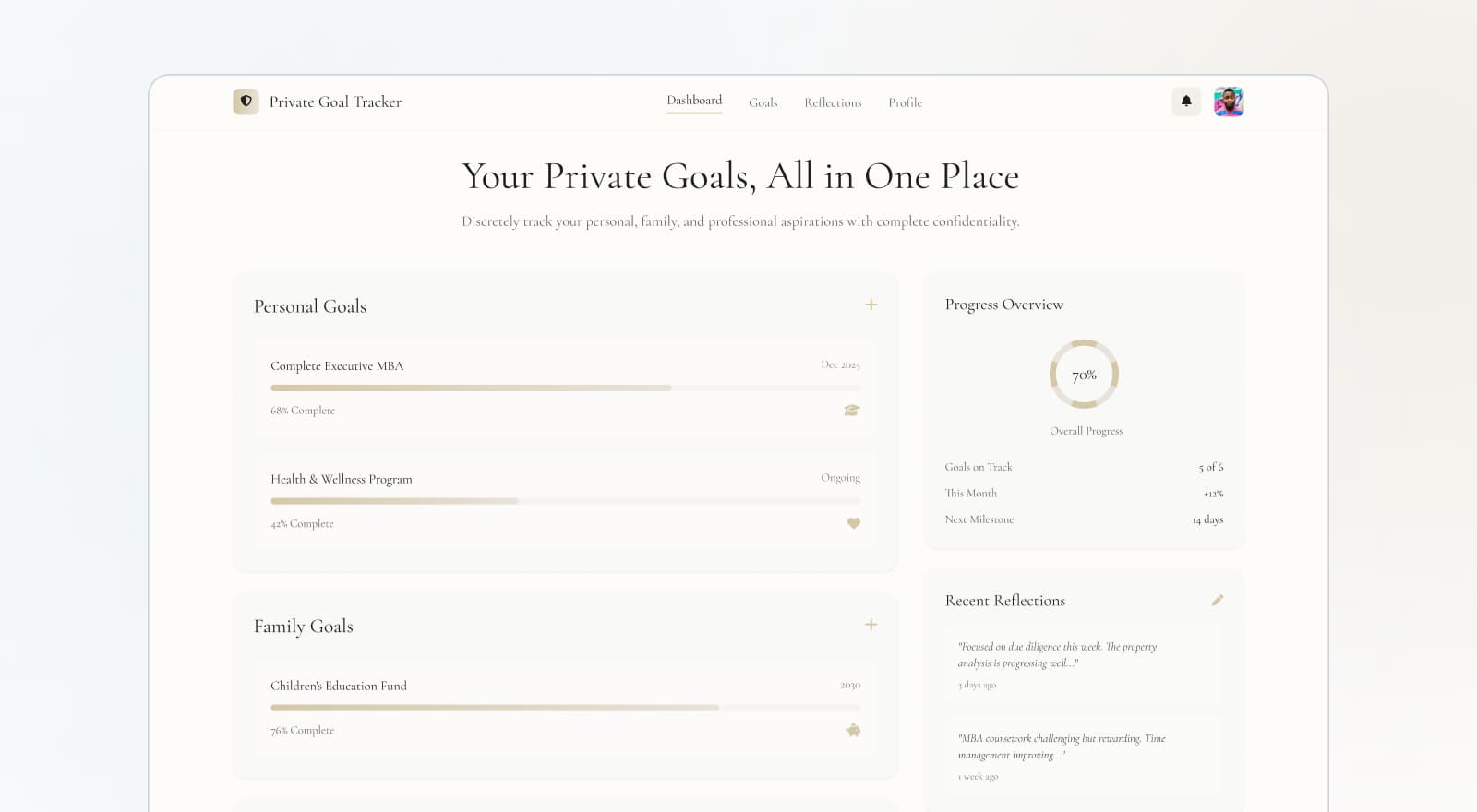Image resolution: width=1477 pixels, height=812 pixels.
Task: Click the shield logo icon
Action: pyautogui.click(x=246, y=101)
